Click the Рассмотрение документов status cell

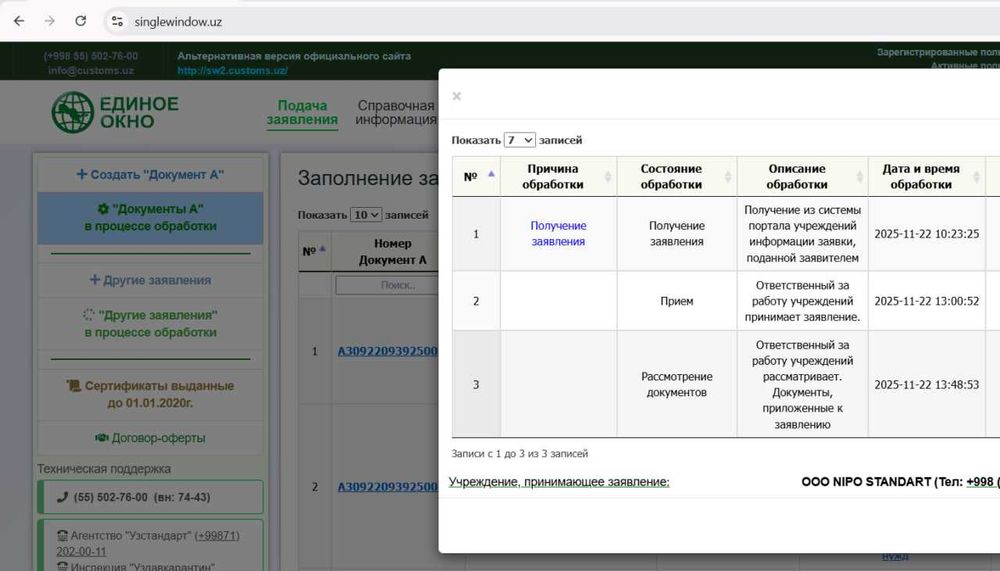[677, 385]
